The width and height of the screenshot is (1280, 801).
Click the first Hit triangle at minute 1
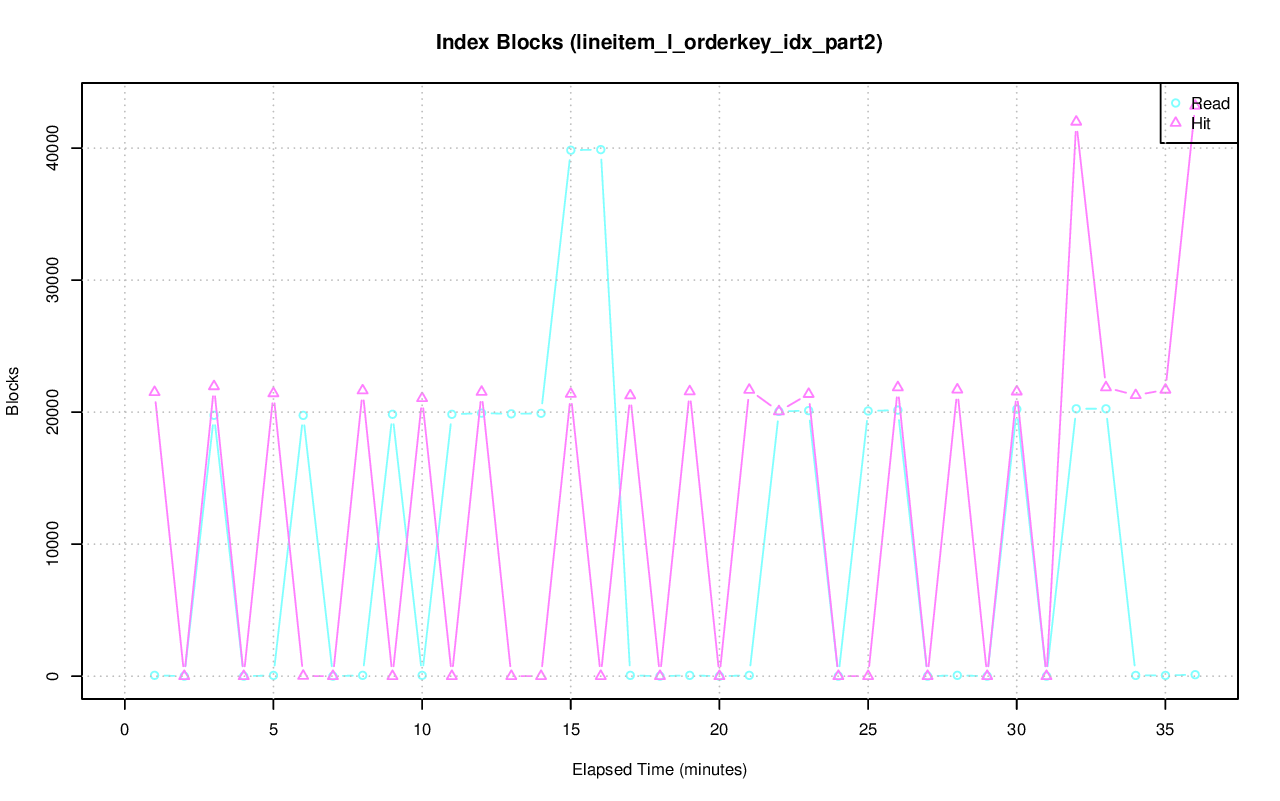coord(154,391)
